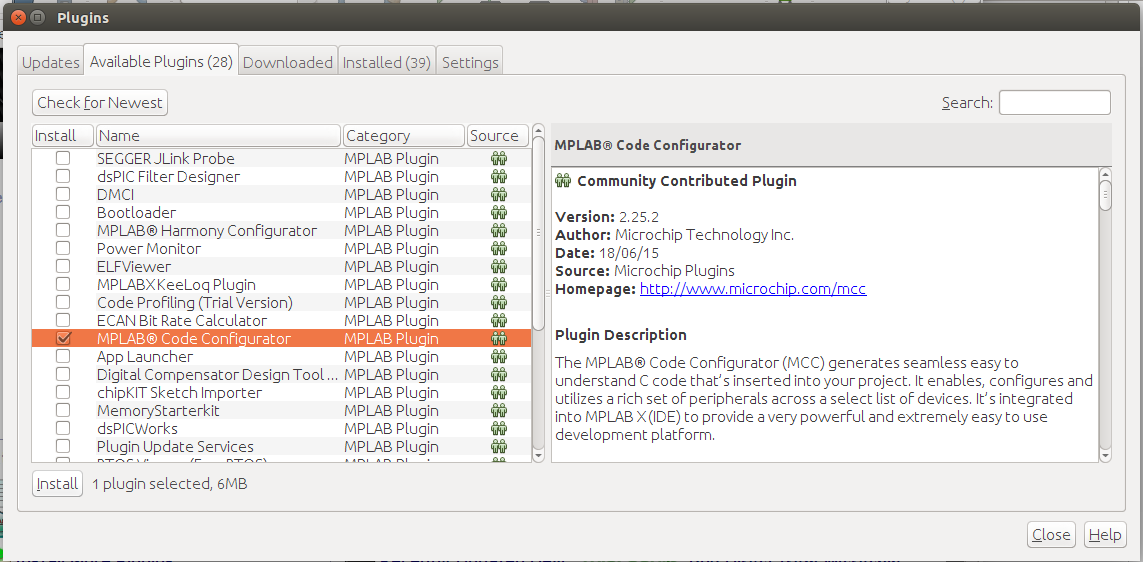
Task: Click the Help button
Action: click(x=1105, y=534)
